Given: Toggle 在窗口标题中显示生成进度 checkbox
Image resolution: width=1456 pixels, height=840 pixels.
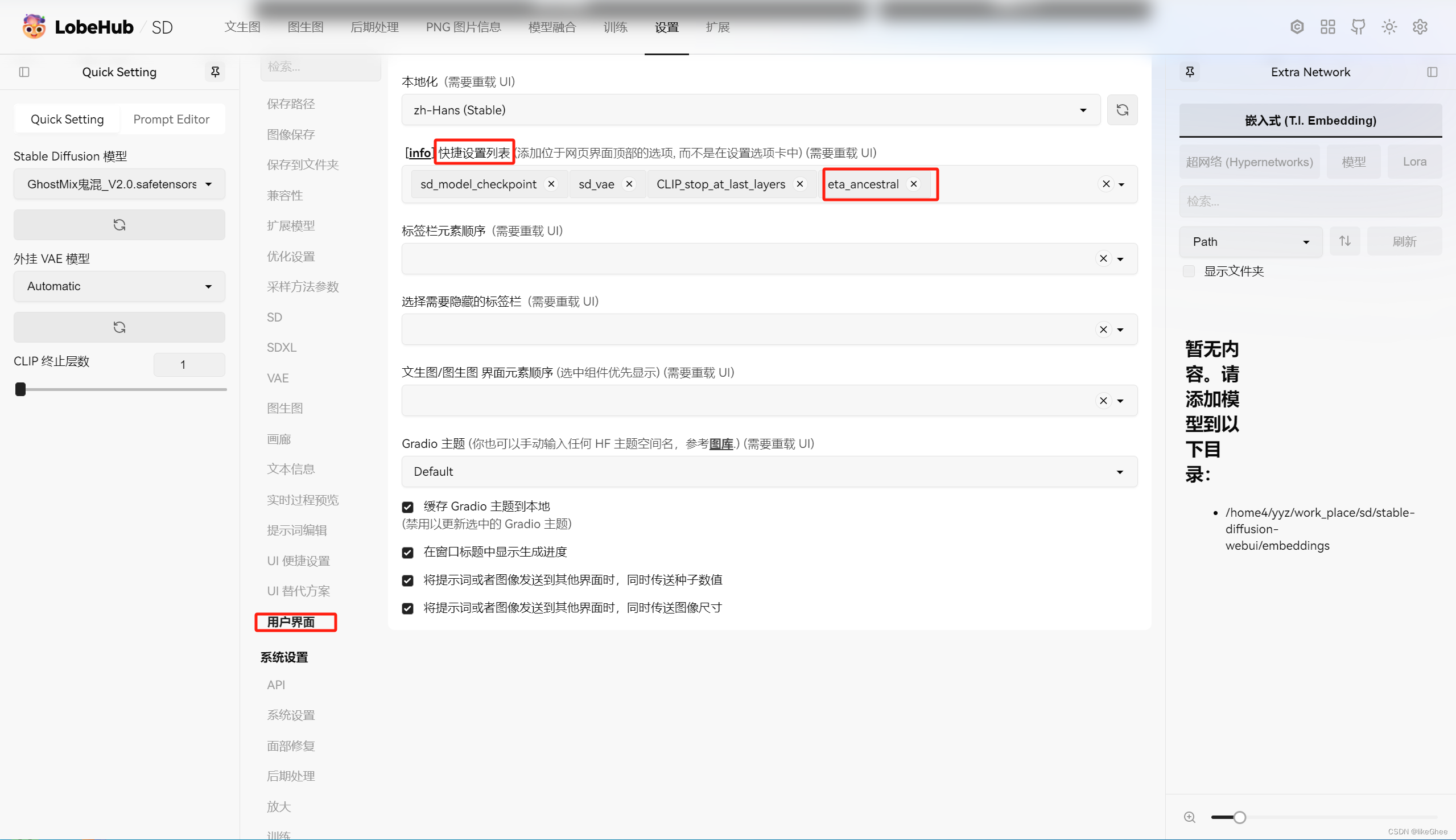Looking at the screenshot, I should click(408, 552).
